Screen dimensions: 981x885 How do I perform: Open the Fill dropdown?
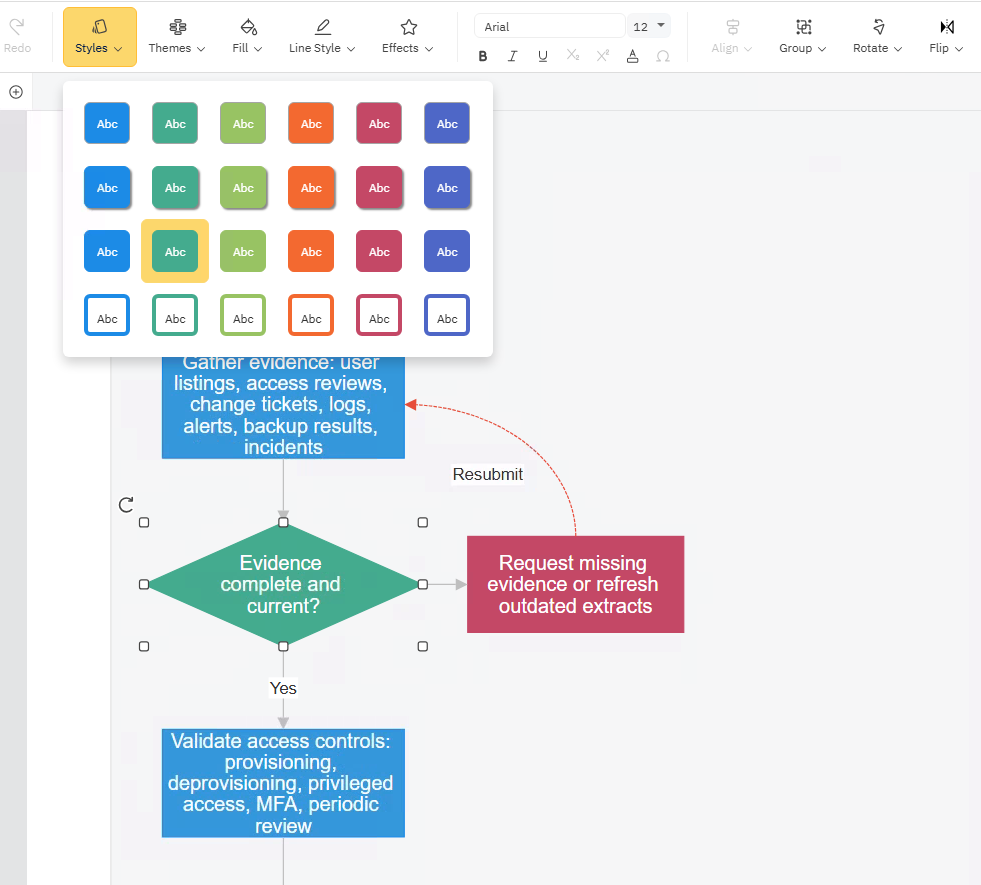click(x=247, y=37)
